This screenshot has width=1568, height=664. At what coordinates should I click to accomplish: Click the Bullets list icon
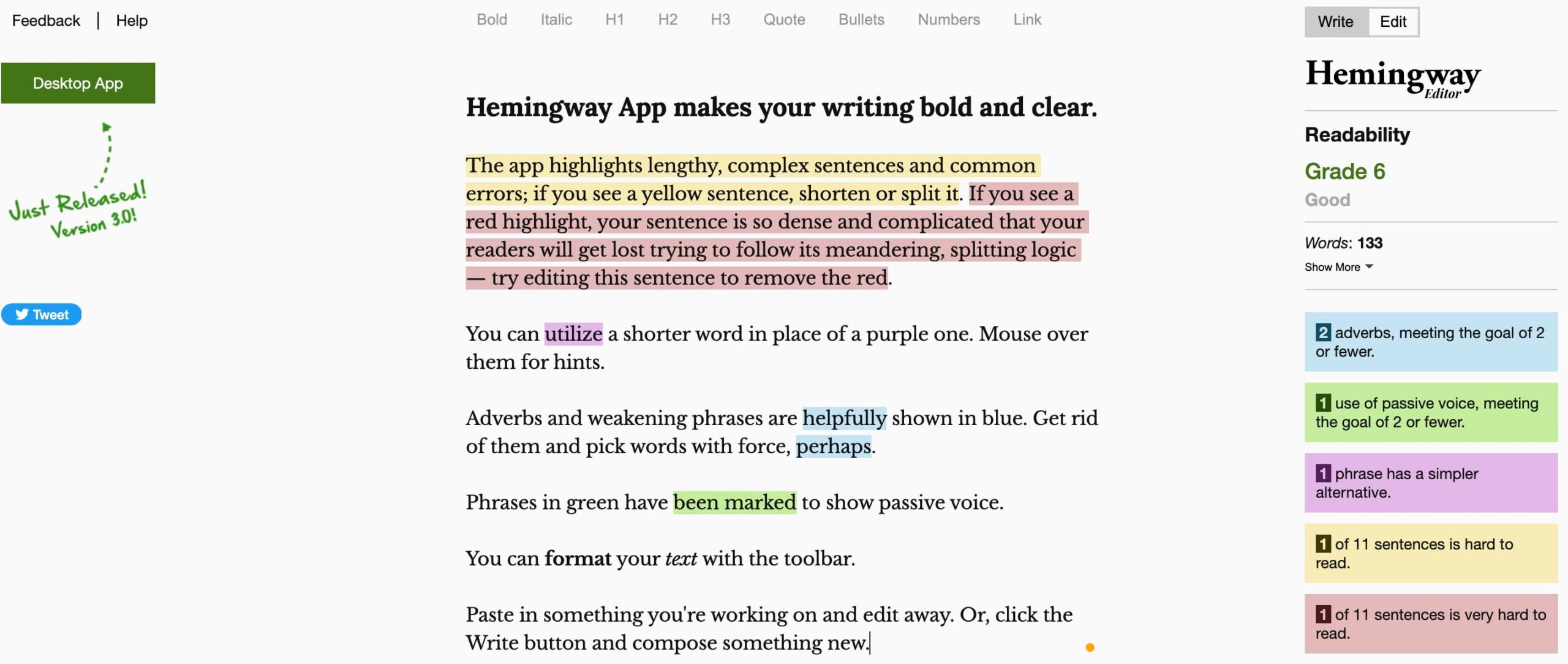[x=861, y=19]
